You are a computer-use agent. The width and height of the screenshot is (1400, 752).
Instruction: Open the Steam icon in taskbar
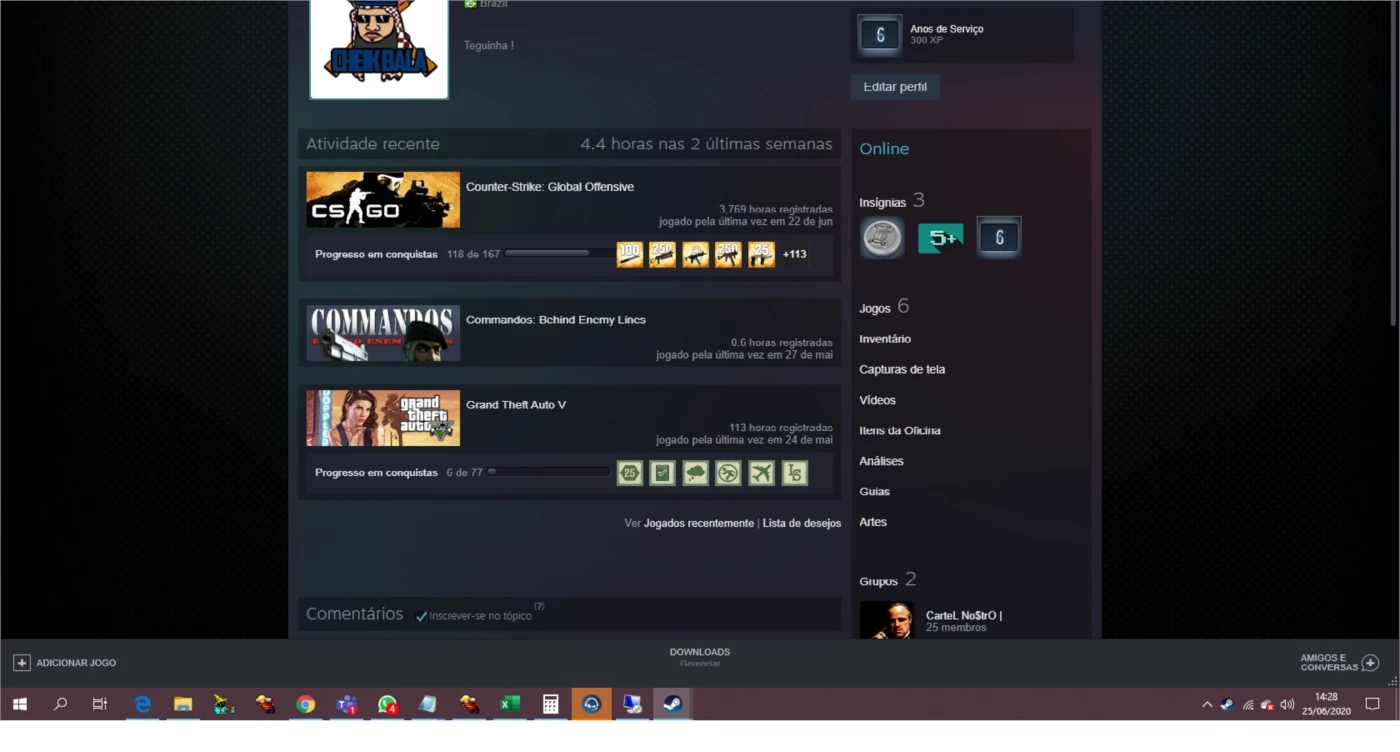(x=670, y=704)
